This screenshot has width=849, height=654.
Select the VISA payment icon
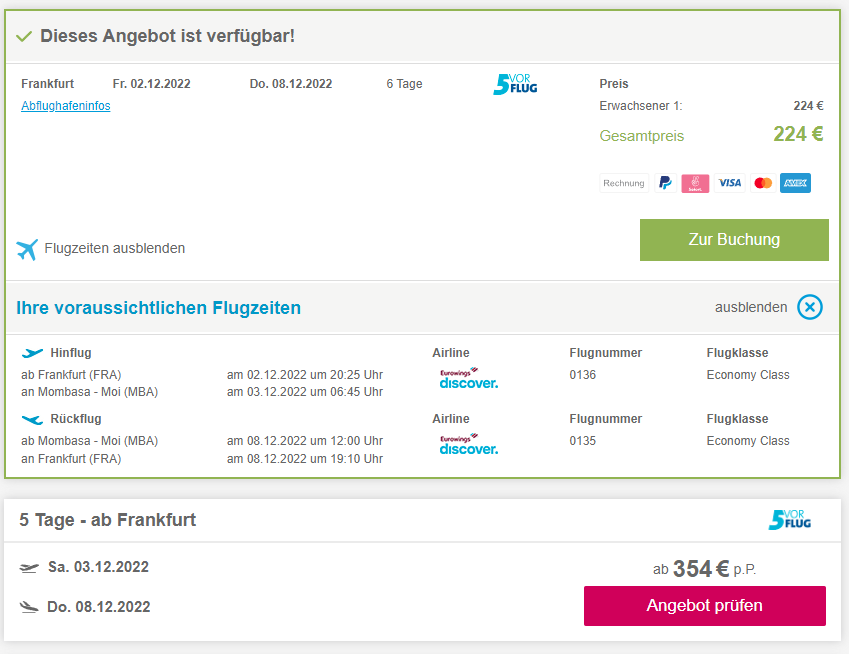coord(729,183)
